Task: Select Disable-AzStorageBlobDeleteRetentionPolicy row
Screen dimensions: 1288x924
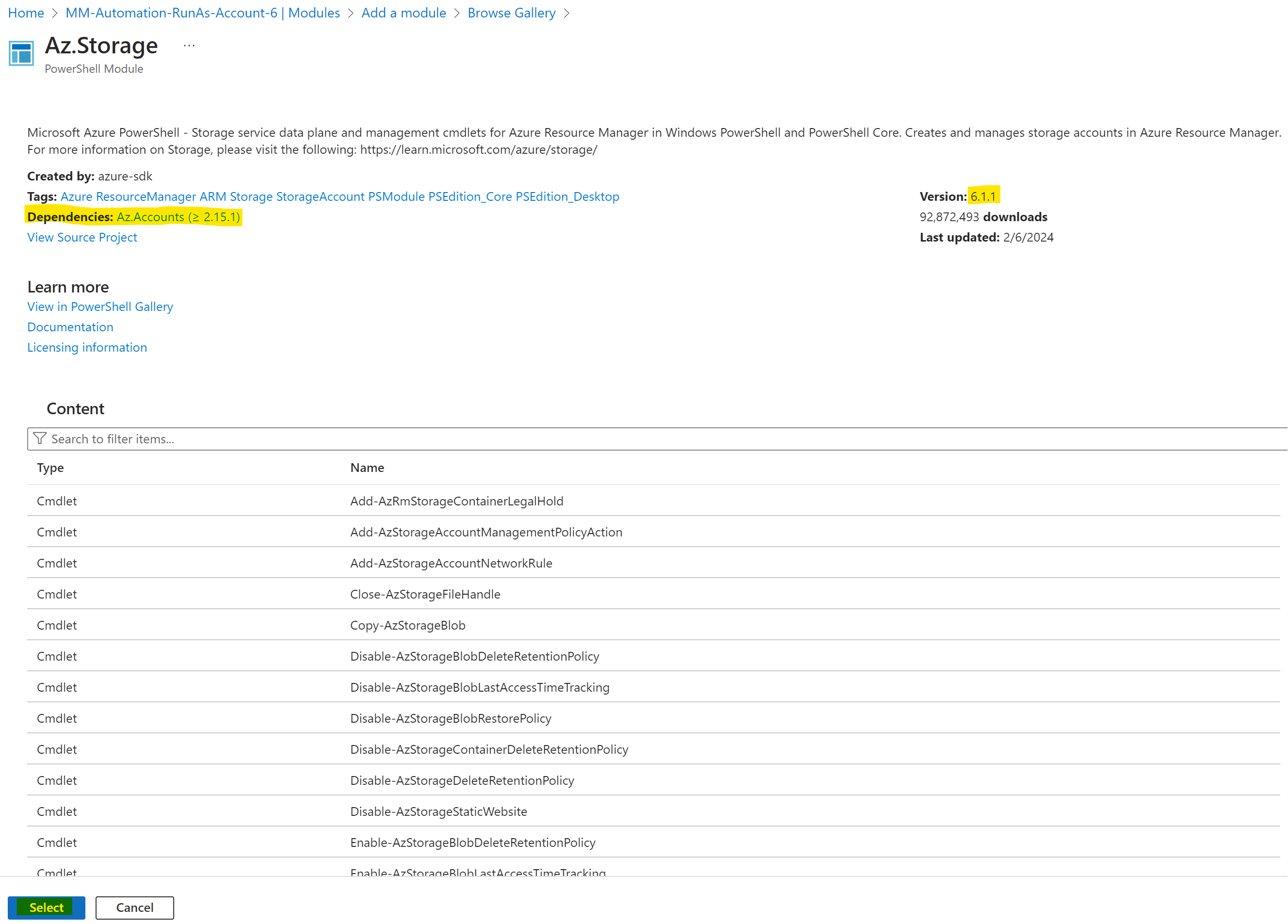Action: [x=653, y=656]
